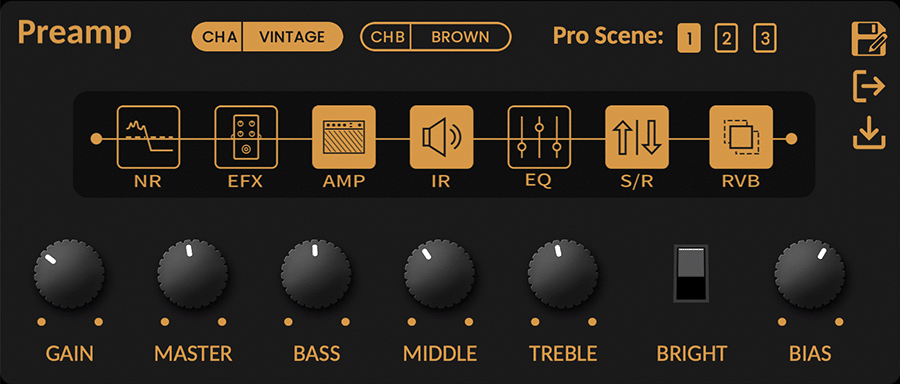
Task: Click the TREBLE label text
Action: 563,354
